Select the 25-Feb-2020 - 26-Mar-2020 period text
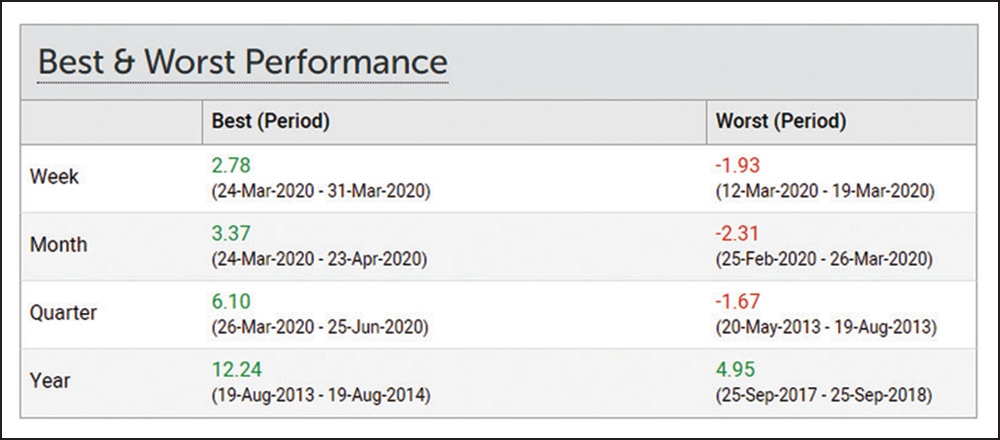1000x440 pixels. coord(825,259)
